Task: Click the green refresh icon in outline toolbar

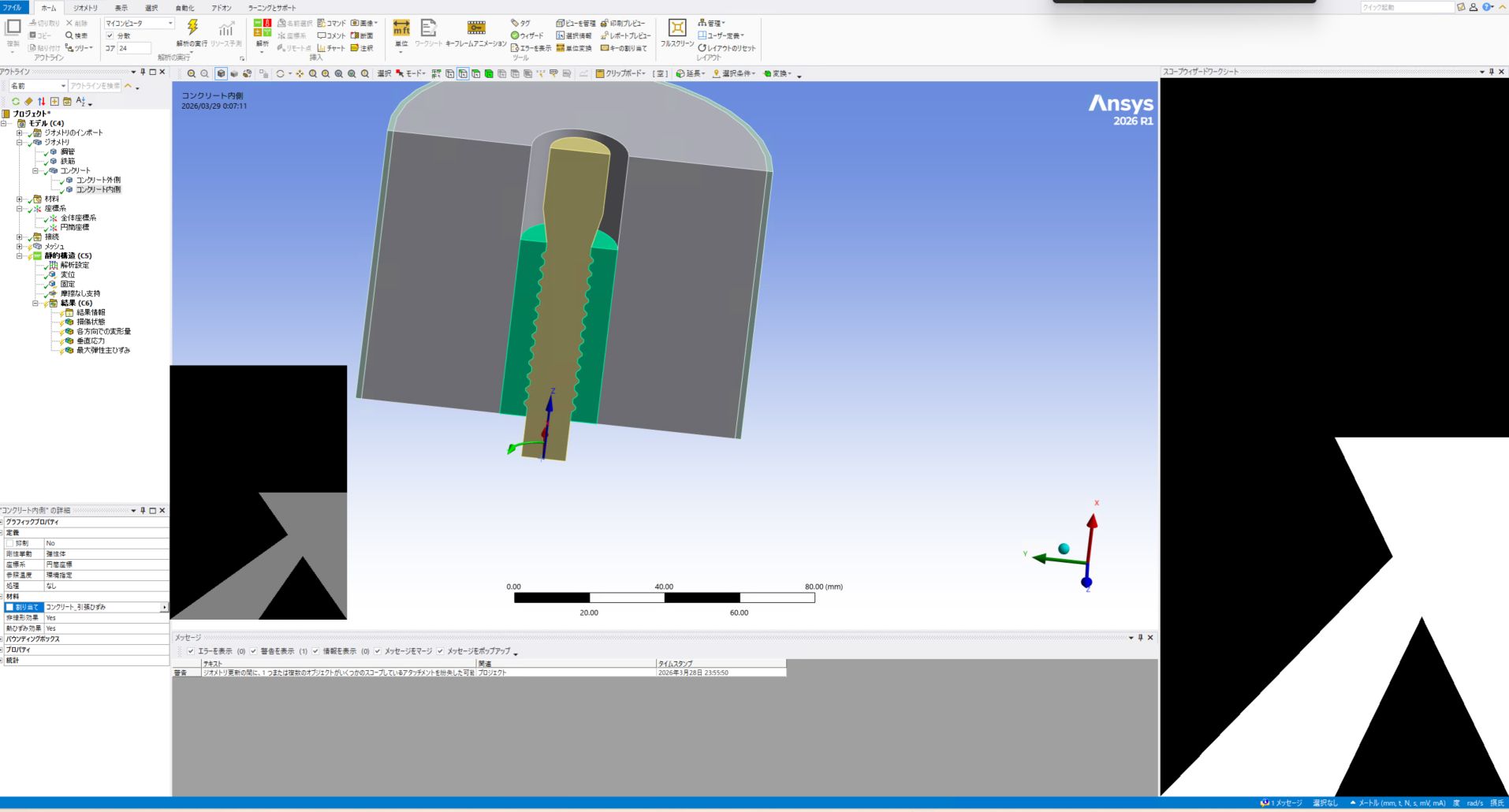Action: 15,102
